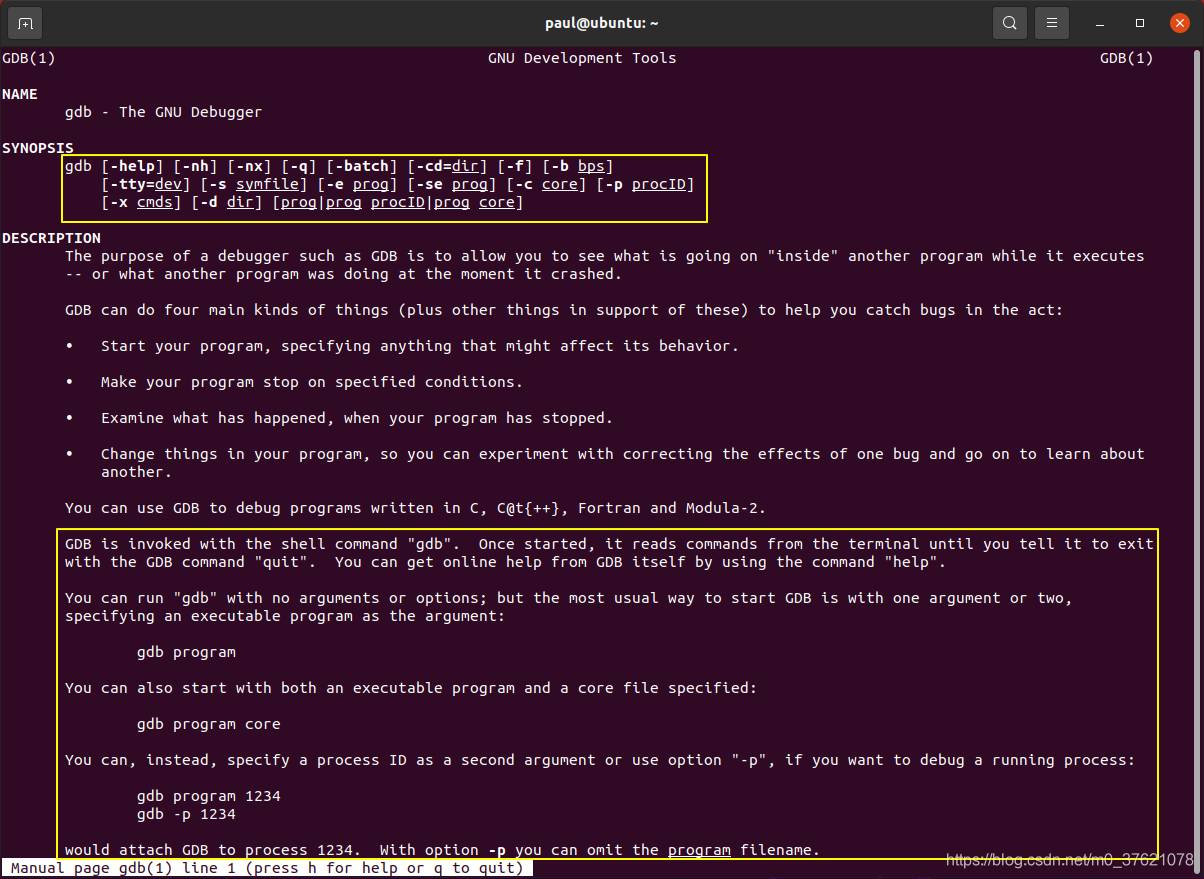Click the [-d dir] option
The image size is (1204, 879).
pos(227,202)
